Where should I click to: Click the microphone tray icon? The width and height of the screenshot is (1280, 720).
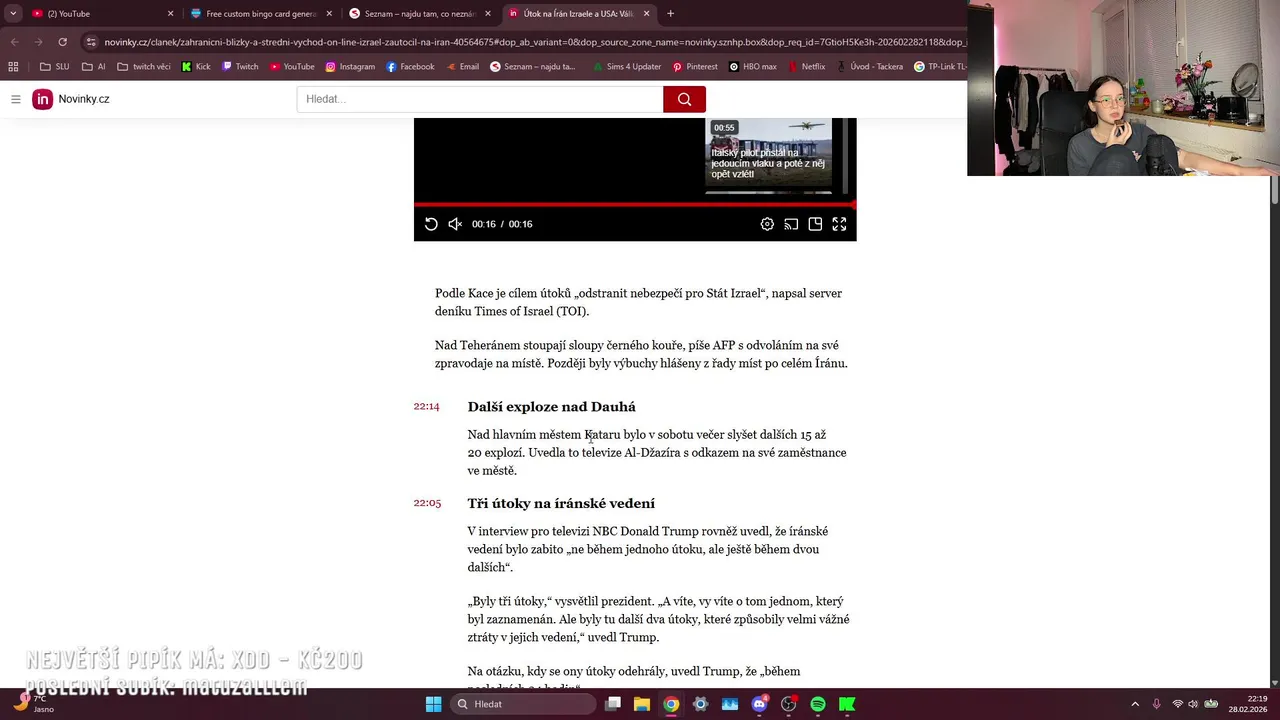coord(1157,704)
